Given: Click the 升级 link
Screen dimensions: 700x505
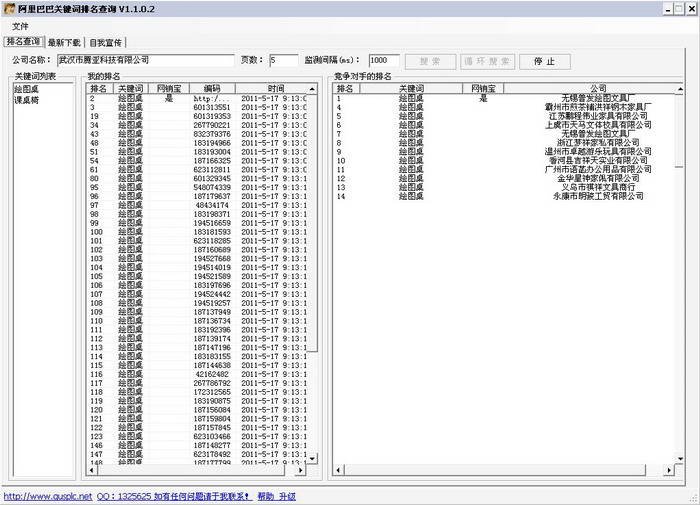Looking at the screenshot, I should click(x=288, y=496).
